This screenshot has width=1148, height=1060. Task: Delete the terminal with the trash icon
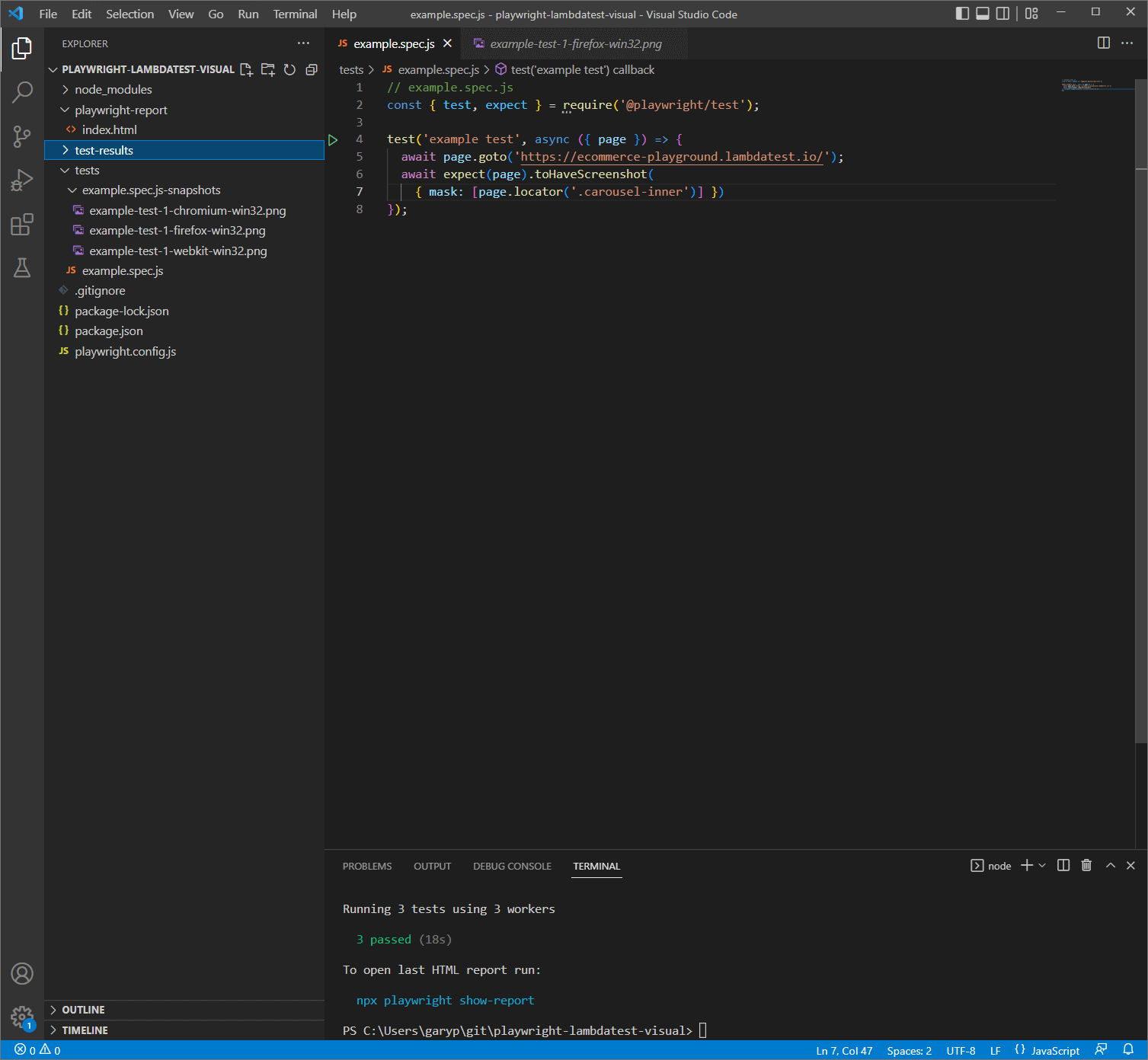(x=1086, y=865)
